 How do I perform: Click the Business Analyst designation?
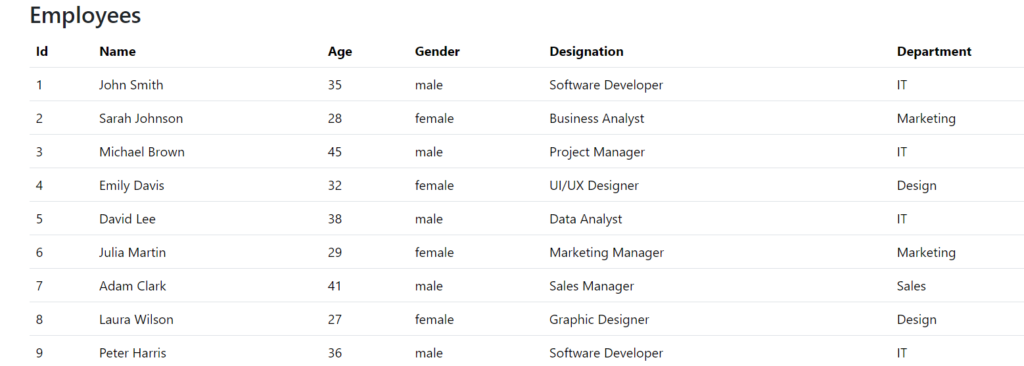(597, 118)
